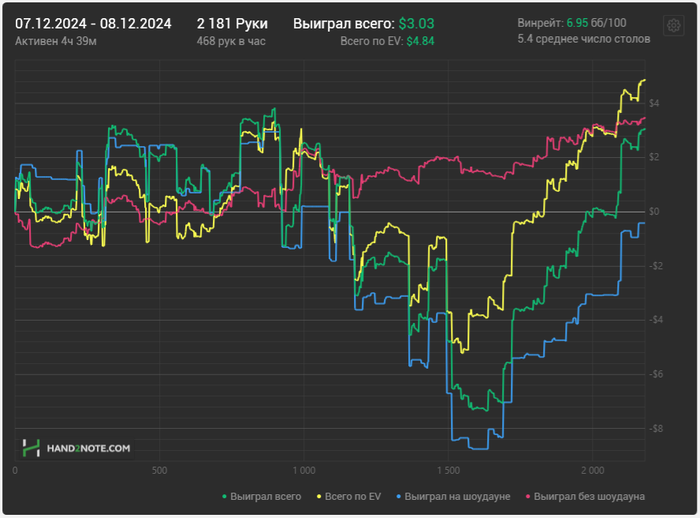Click the $2 y-axis label

(654, 157)
